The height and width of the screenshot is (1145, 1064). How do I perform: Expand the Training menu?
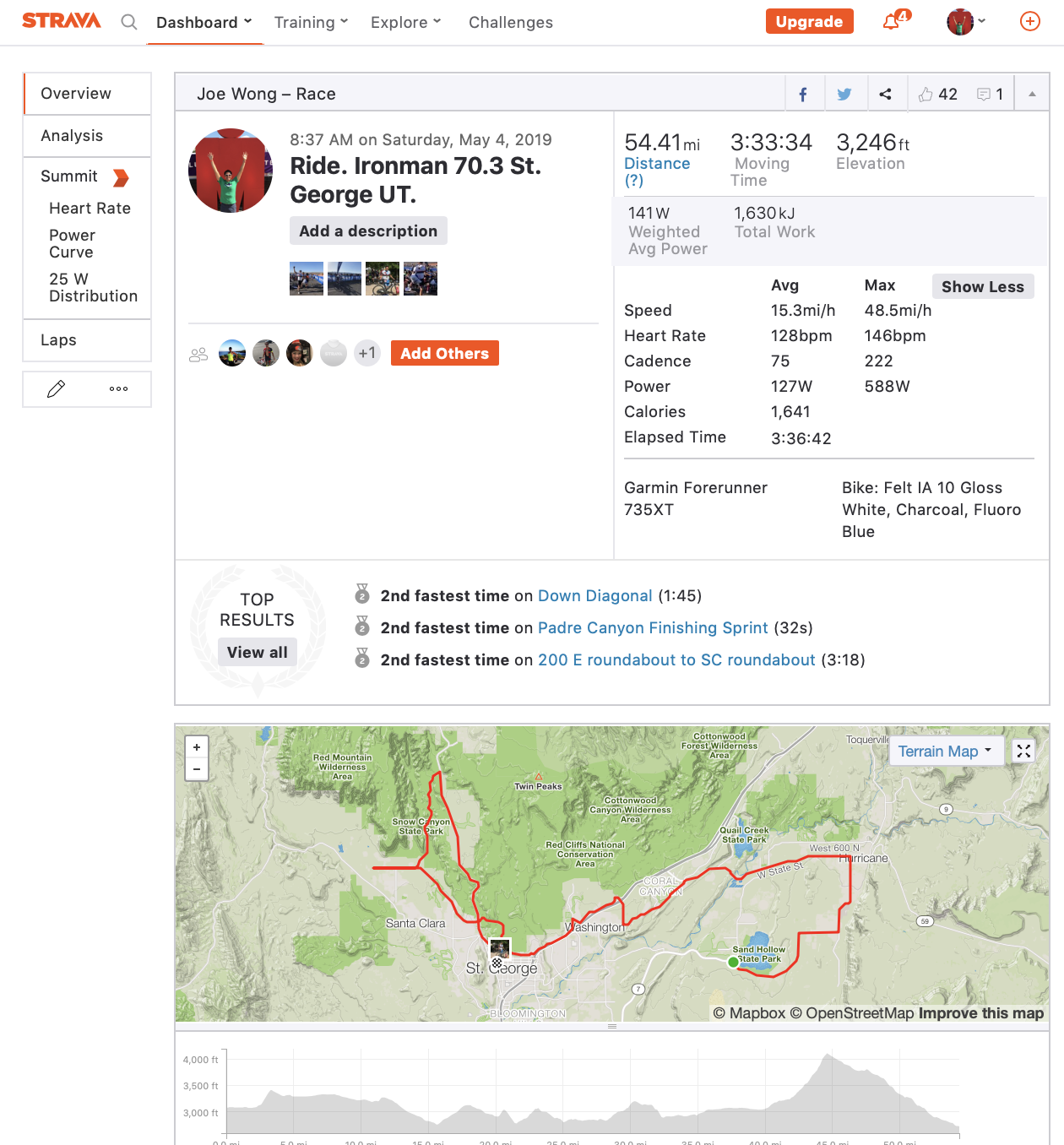point(311,23)
